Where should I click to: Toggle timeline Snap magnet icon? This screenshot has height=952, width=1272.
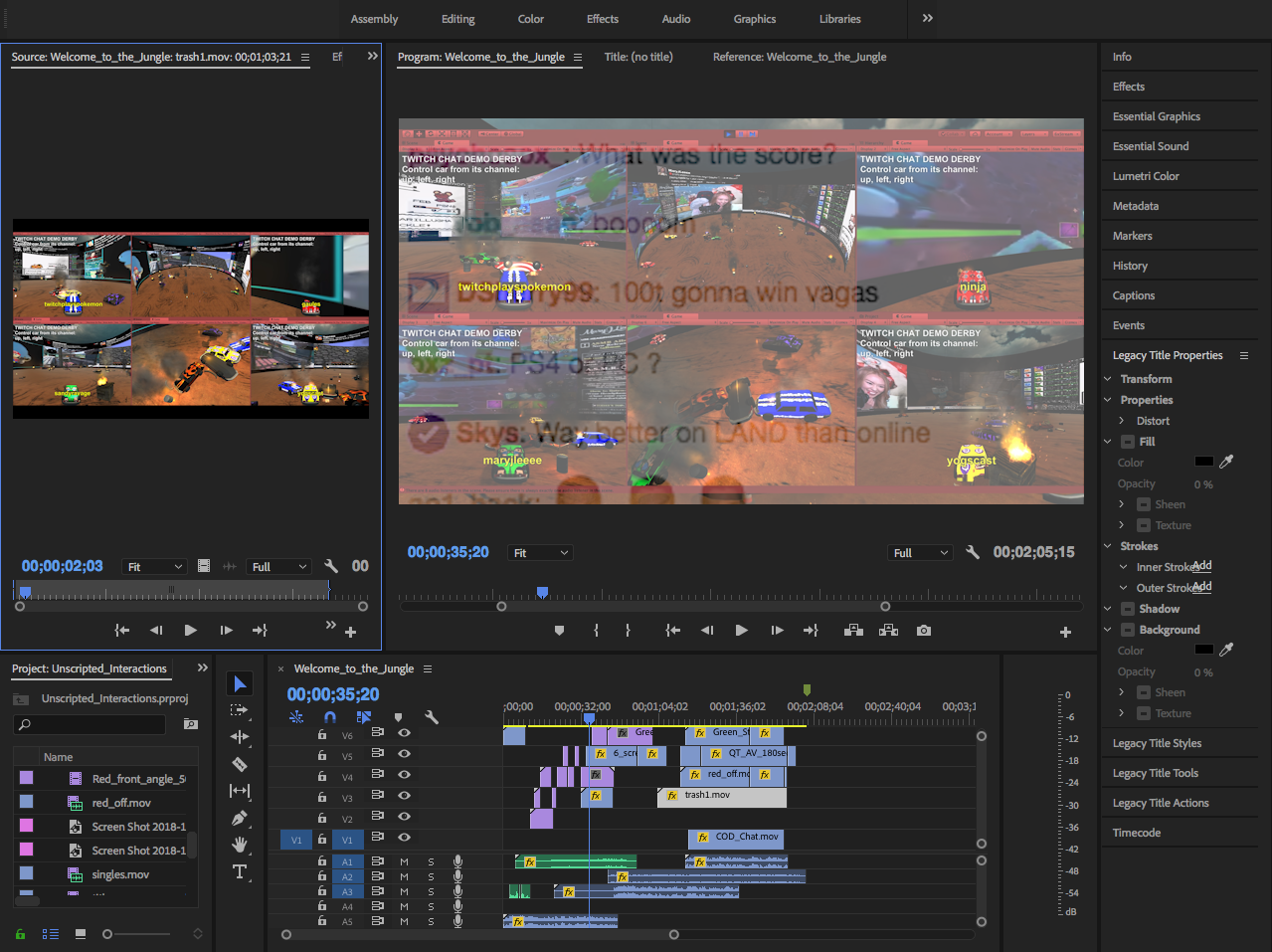coord(330,716)
